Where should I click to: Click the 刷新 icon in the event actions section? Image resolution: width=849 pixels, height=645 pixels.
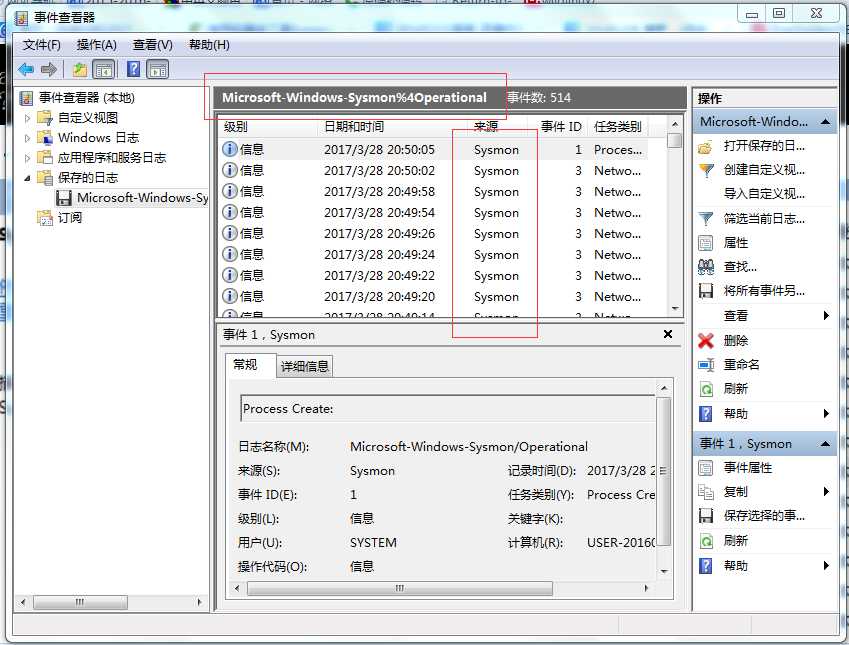coord(706,540)
